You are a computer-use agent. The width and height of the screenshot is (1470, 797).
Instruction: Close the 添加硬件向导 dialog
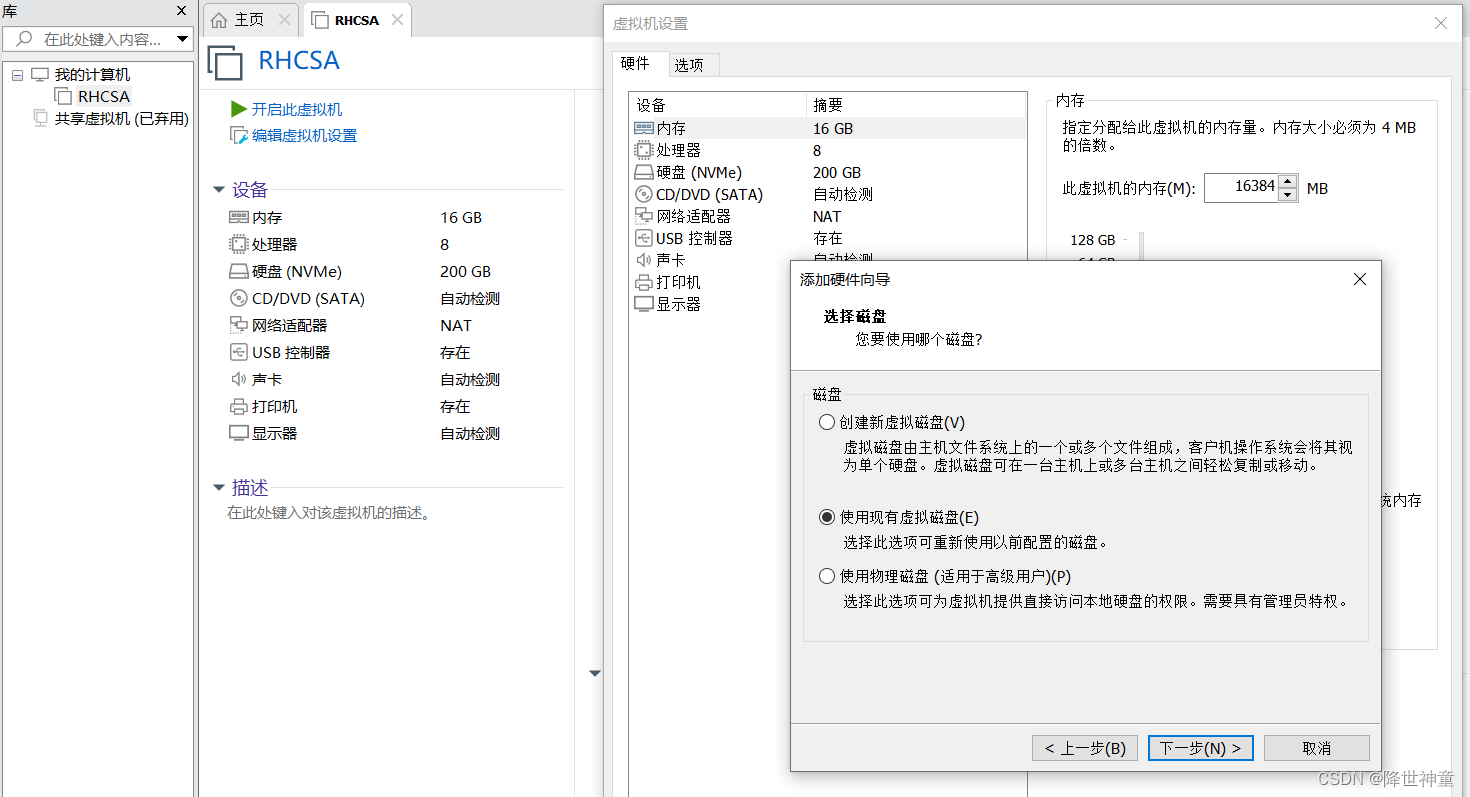pos(1359,279)
